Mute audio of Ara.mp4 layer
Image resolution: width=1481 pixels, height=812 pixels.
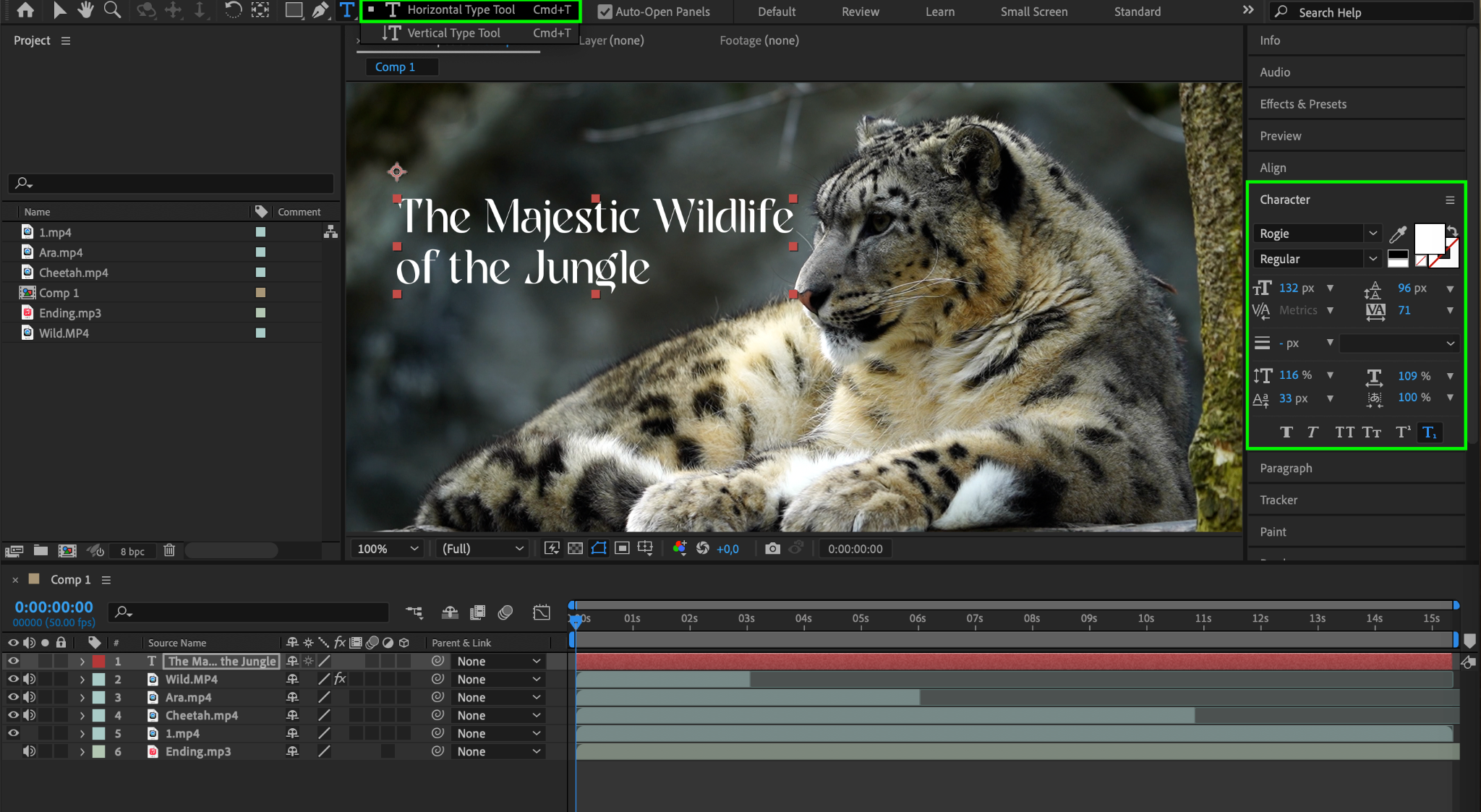pyautogui.click(x=29, y=697)
